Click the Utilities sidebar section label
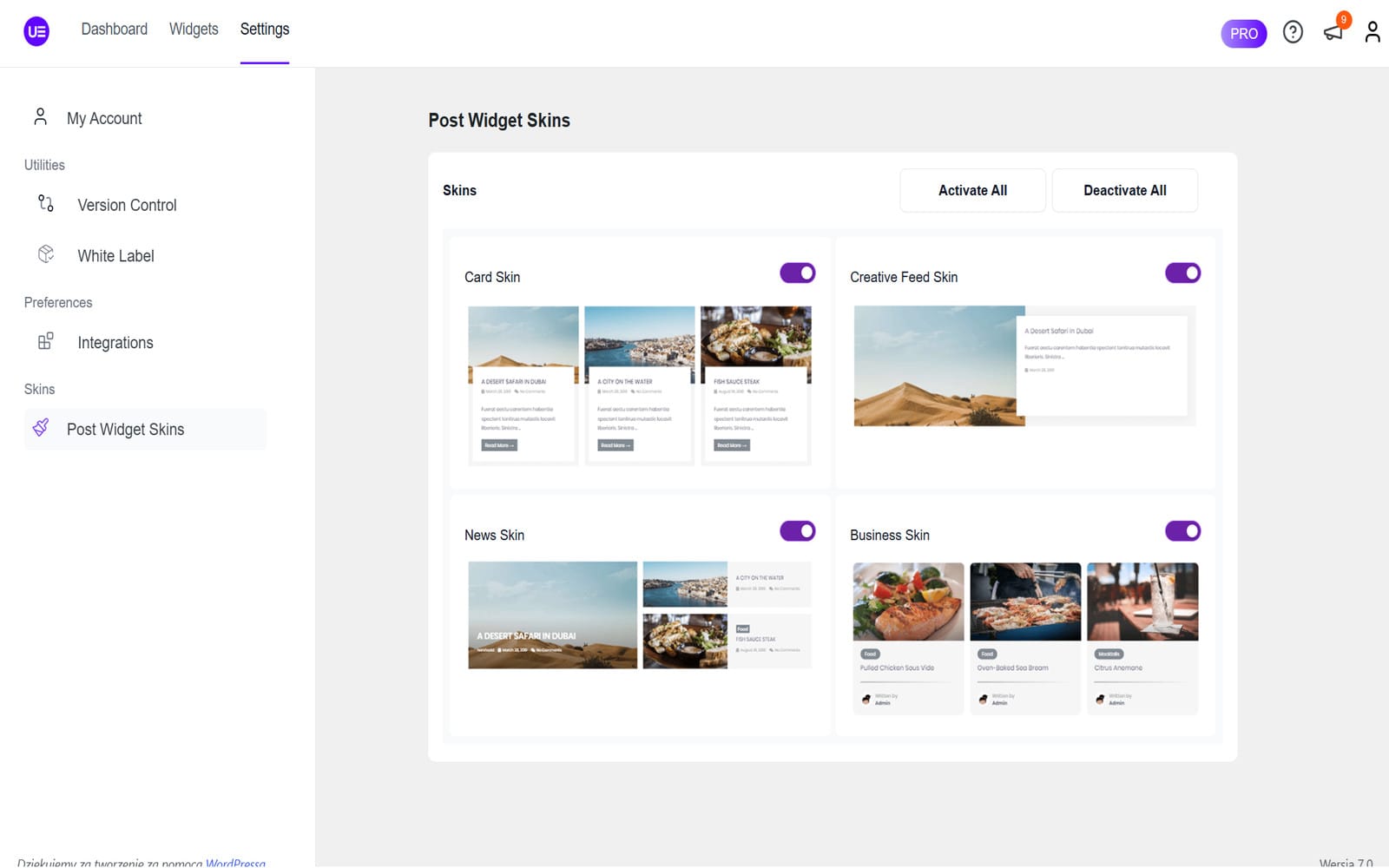Screen dimensions: 1389x868 tap(44, 165)
